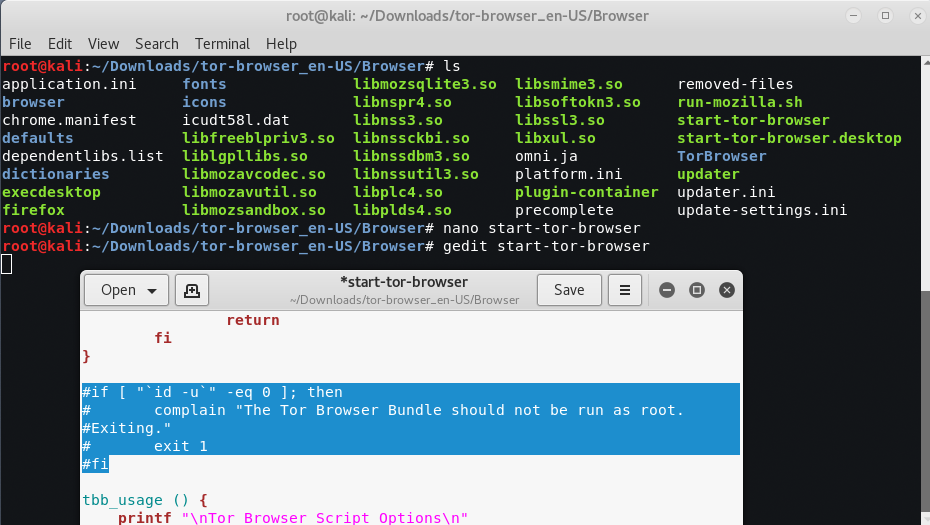Screen dimensions: 930x525
Task: Click the *start-tor-browser title in gedit
Action: [x=404, y=282]
